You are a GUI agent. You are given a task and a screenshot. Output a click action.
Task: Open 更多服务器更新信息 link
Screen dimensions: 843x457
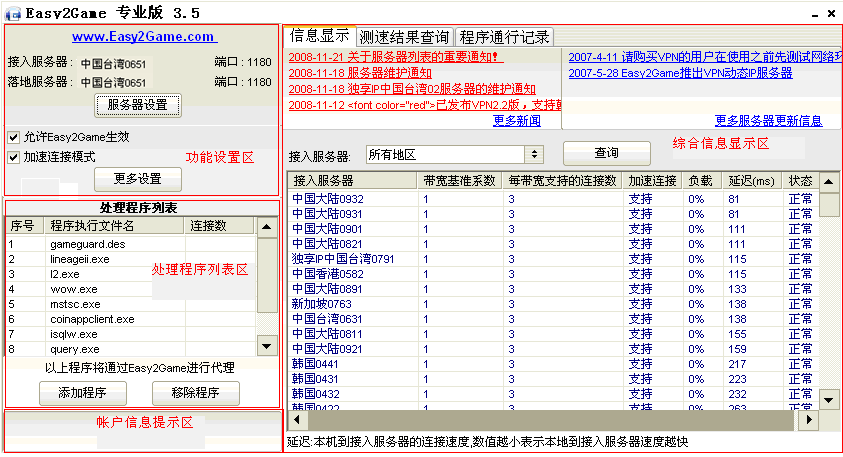(x=768, y=121)
